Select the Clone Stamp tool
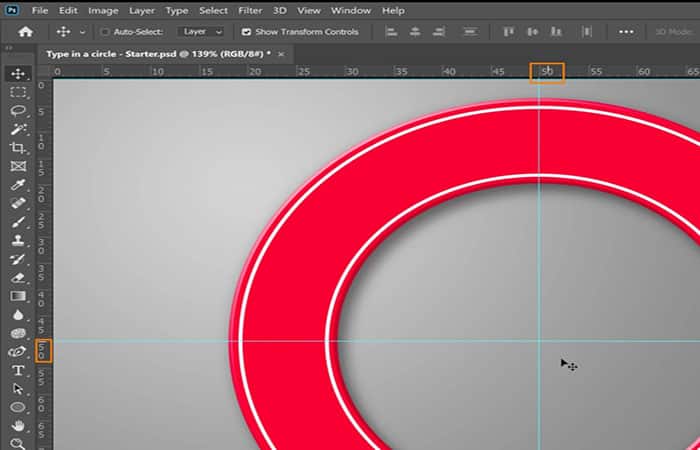This screenshot has height=450, width=700. (x=18, y=241)
